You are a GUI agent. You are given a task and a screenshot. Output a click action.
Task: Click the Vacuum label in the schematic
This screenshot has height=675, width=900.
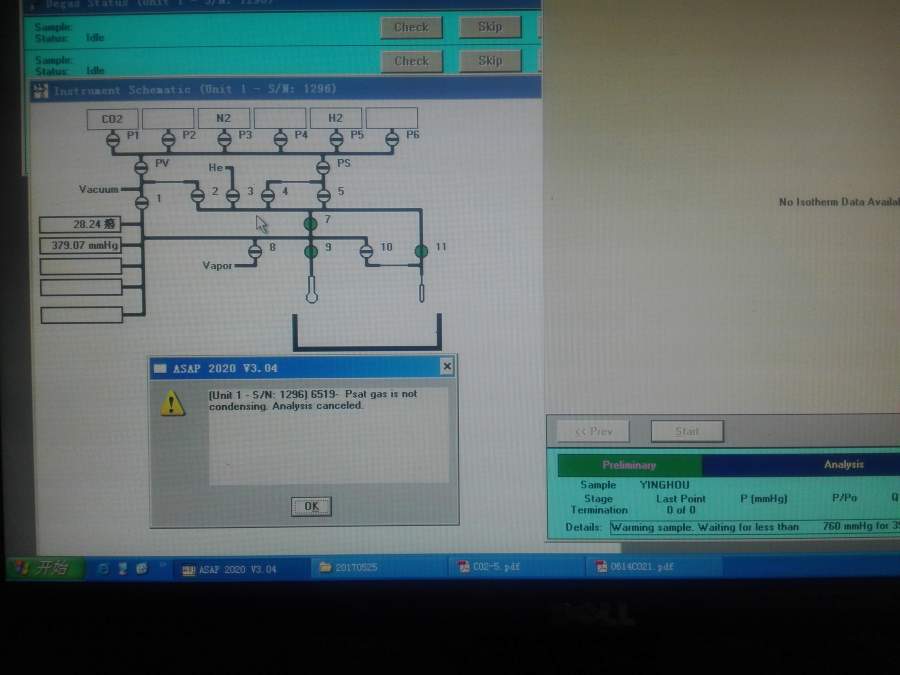[99, 189]
